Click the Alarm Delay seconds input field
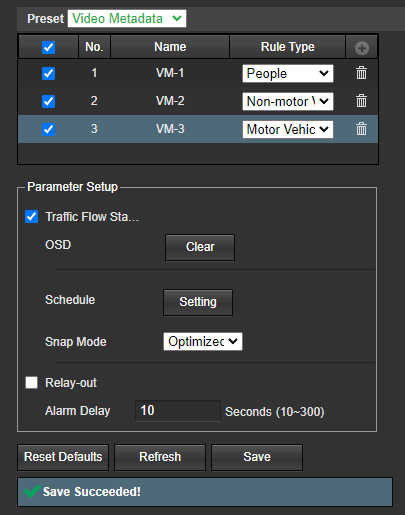This screenshot has height=515, width=405. (x=178, y=411)
